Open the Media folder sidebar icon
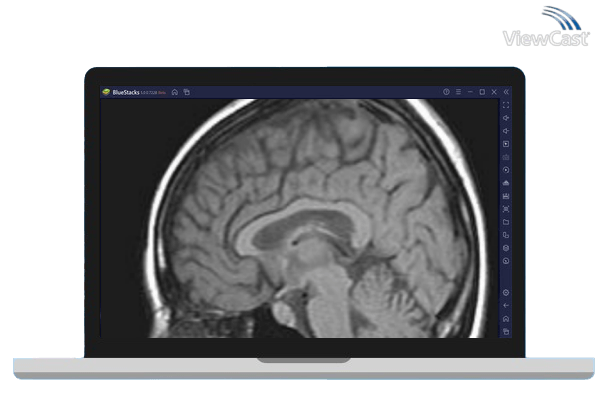The image size is (602, 414). click(x=506, y=222)
